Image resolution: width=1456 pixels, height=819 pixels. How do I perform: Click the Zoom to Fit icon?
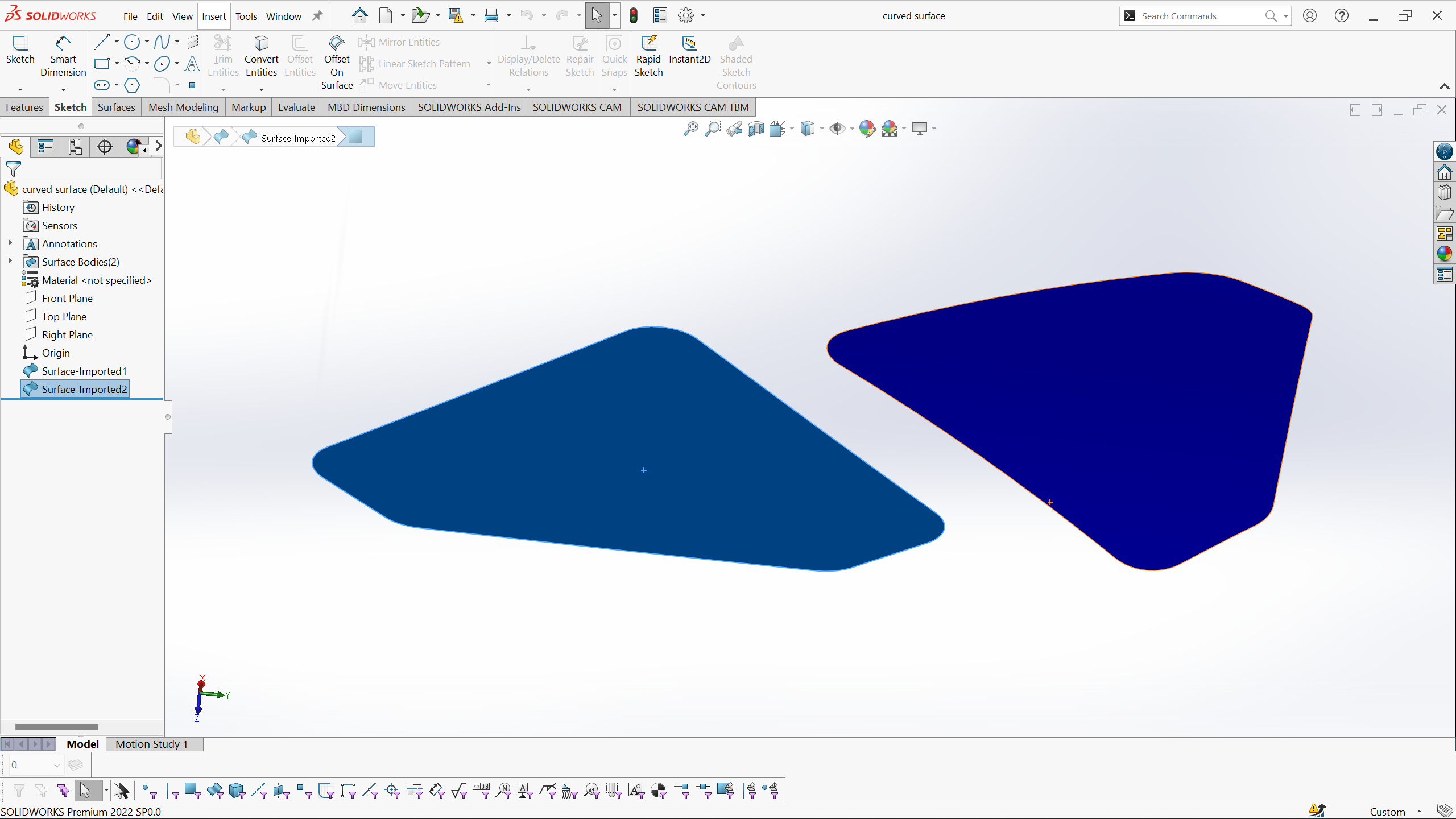(690, 129)
